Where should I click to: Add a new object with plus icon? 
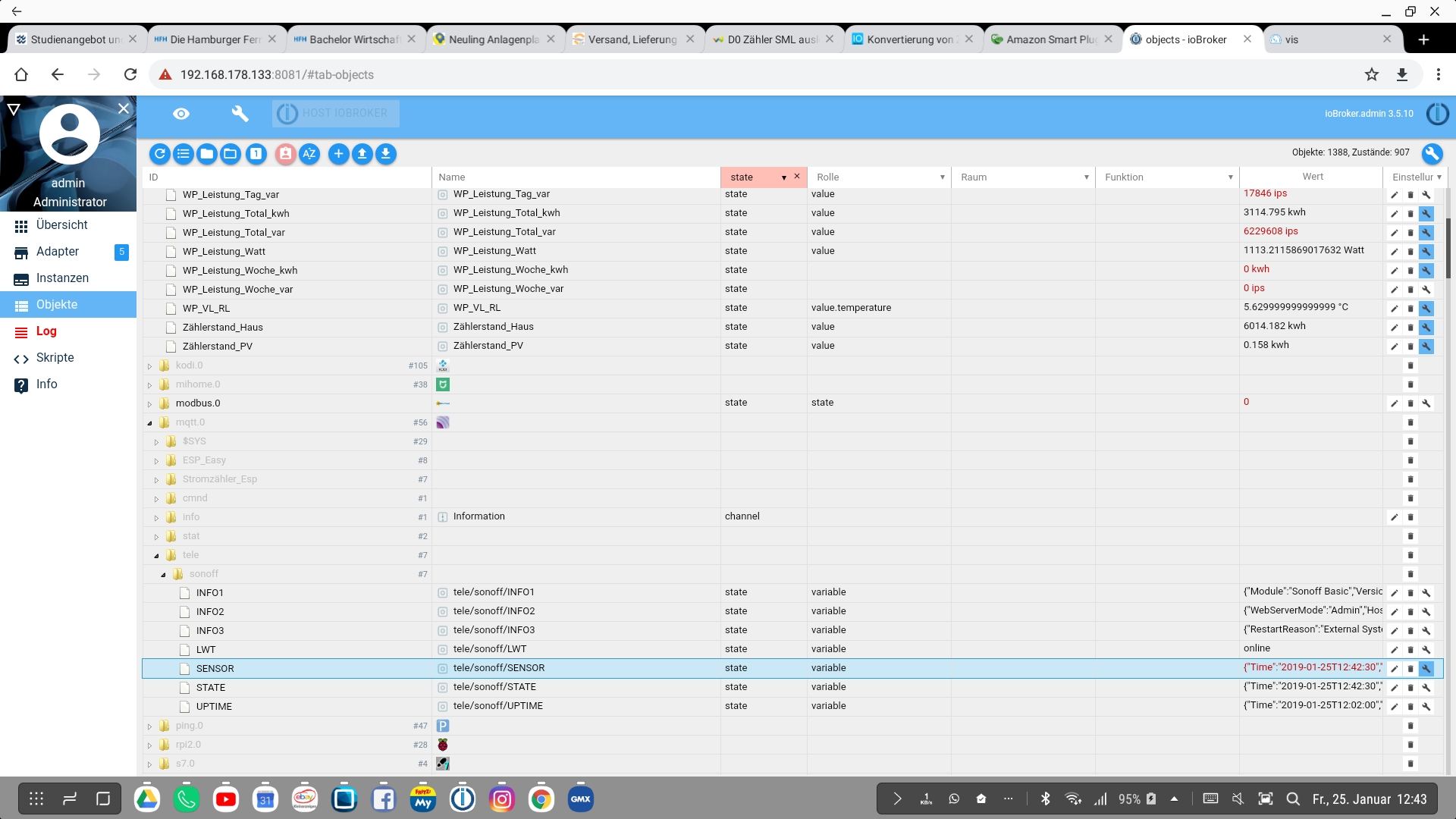338,154
